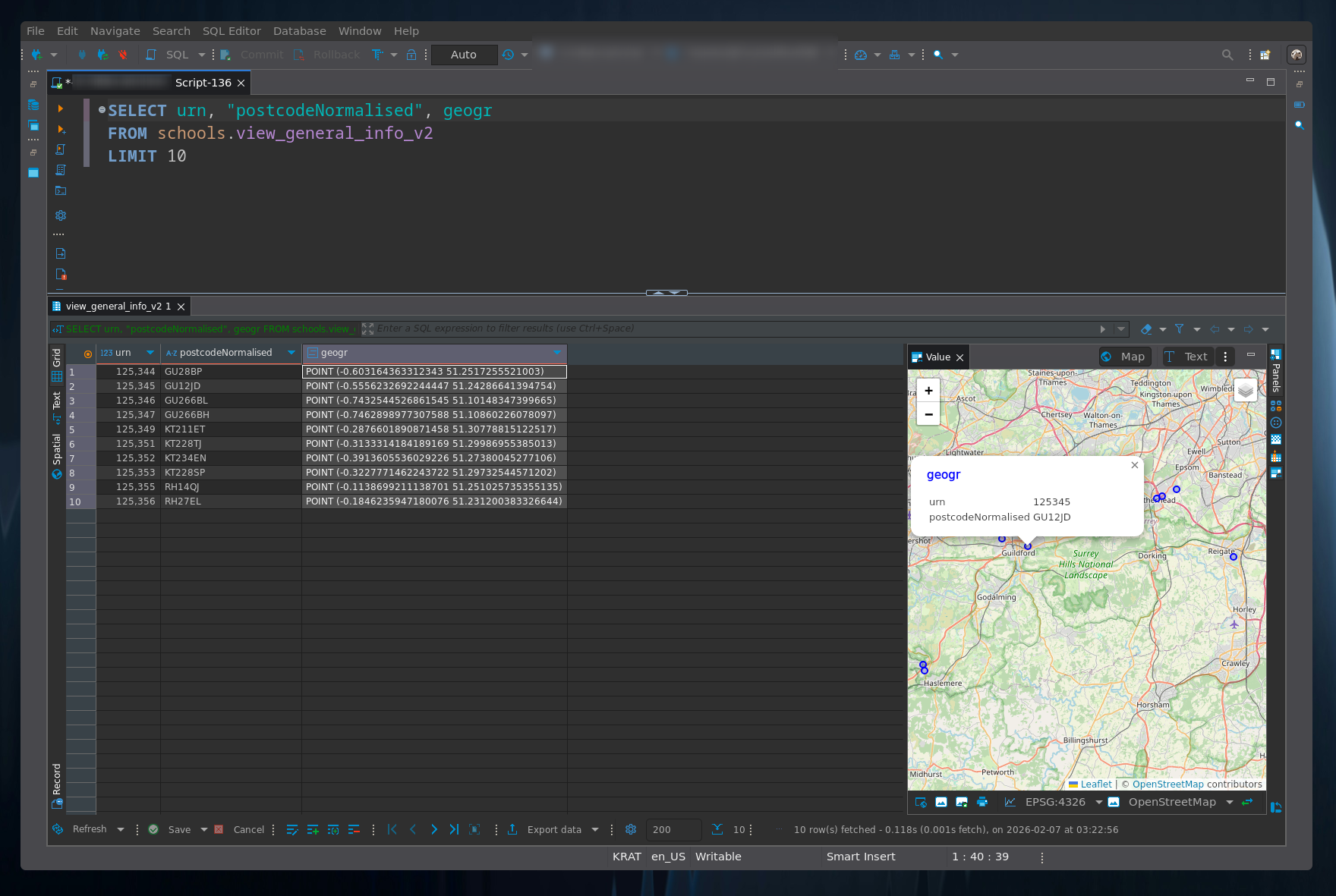This screenshot has height=896, width=1336.
Task: Execute the SQL statement with the play icon
Action: [61, 109]
